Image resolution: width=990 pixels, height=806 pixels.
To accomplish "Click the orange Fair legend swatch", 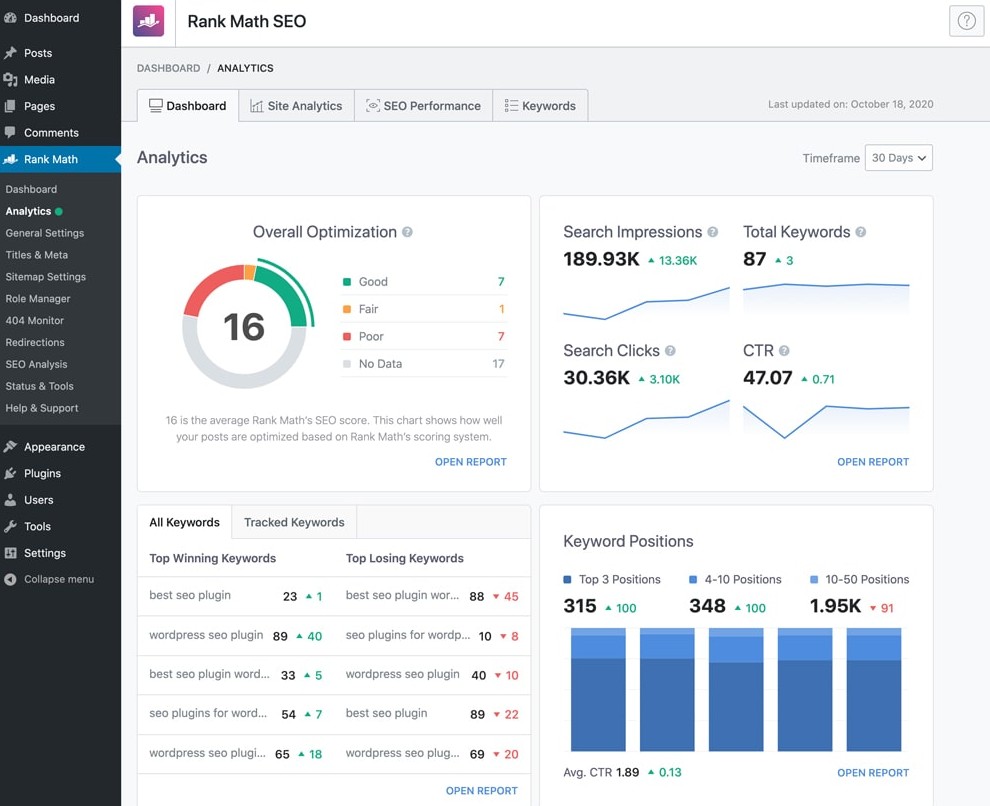I will (347, 309).
